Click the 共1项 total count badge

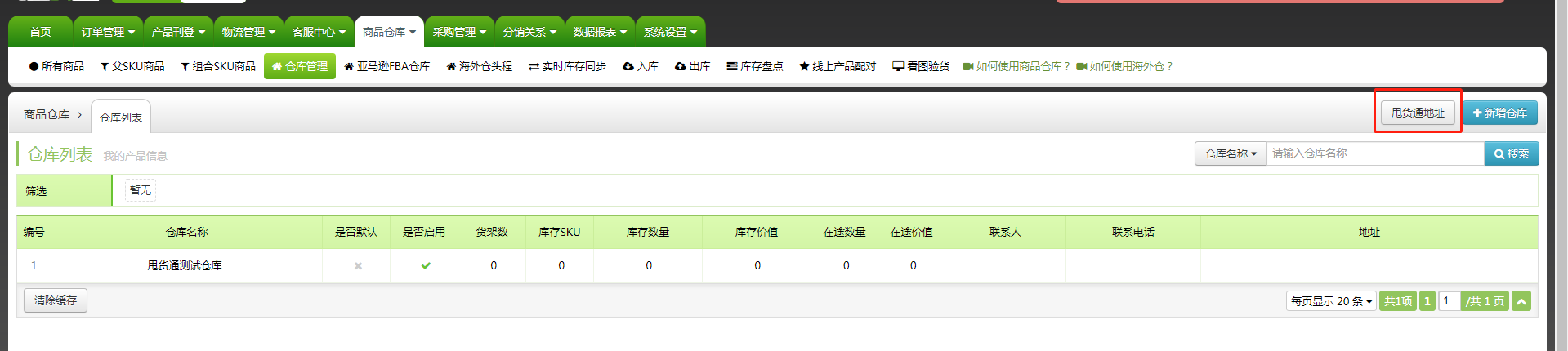pyautogui.click(x=1398, y=301)
